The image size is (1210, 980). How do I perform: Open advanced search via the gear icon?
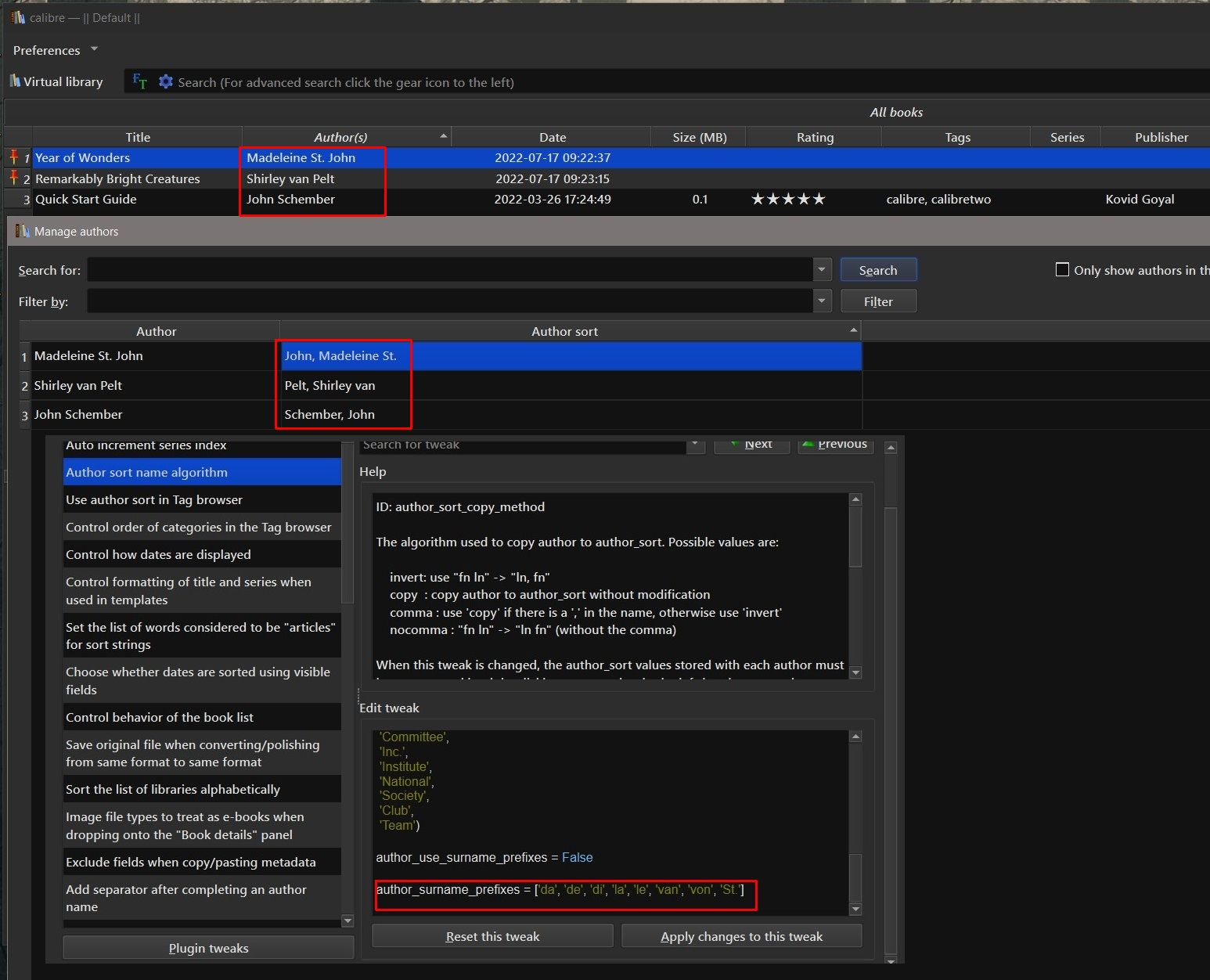165,81
